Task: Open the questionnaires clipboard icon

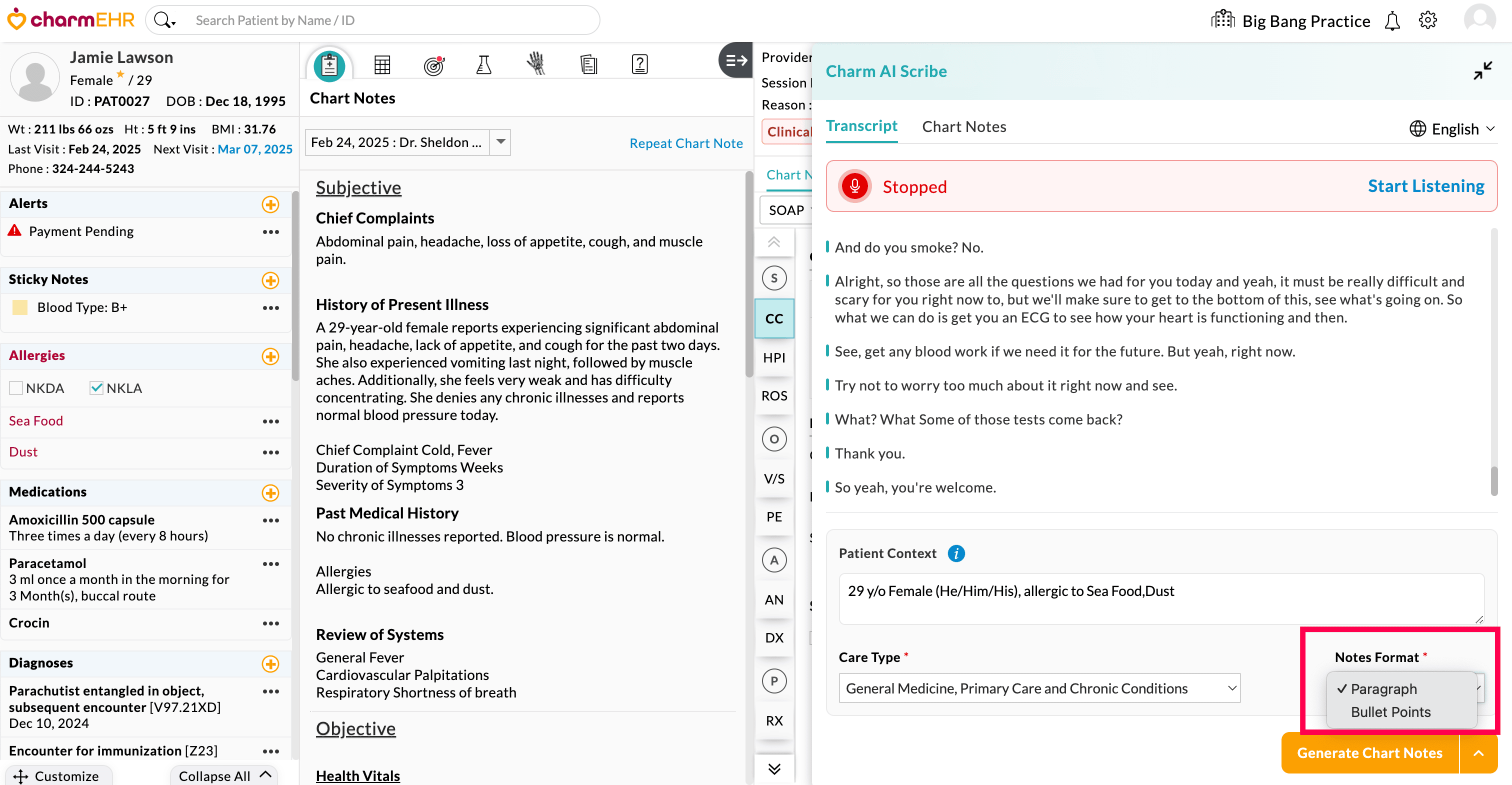Action: coord(639,64)
